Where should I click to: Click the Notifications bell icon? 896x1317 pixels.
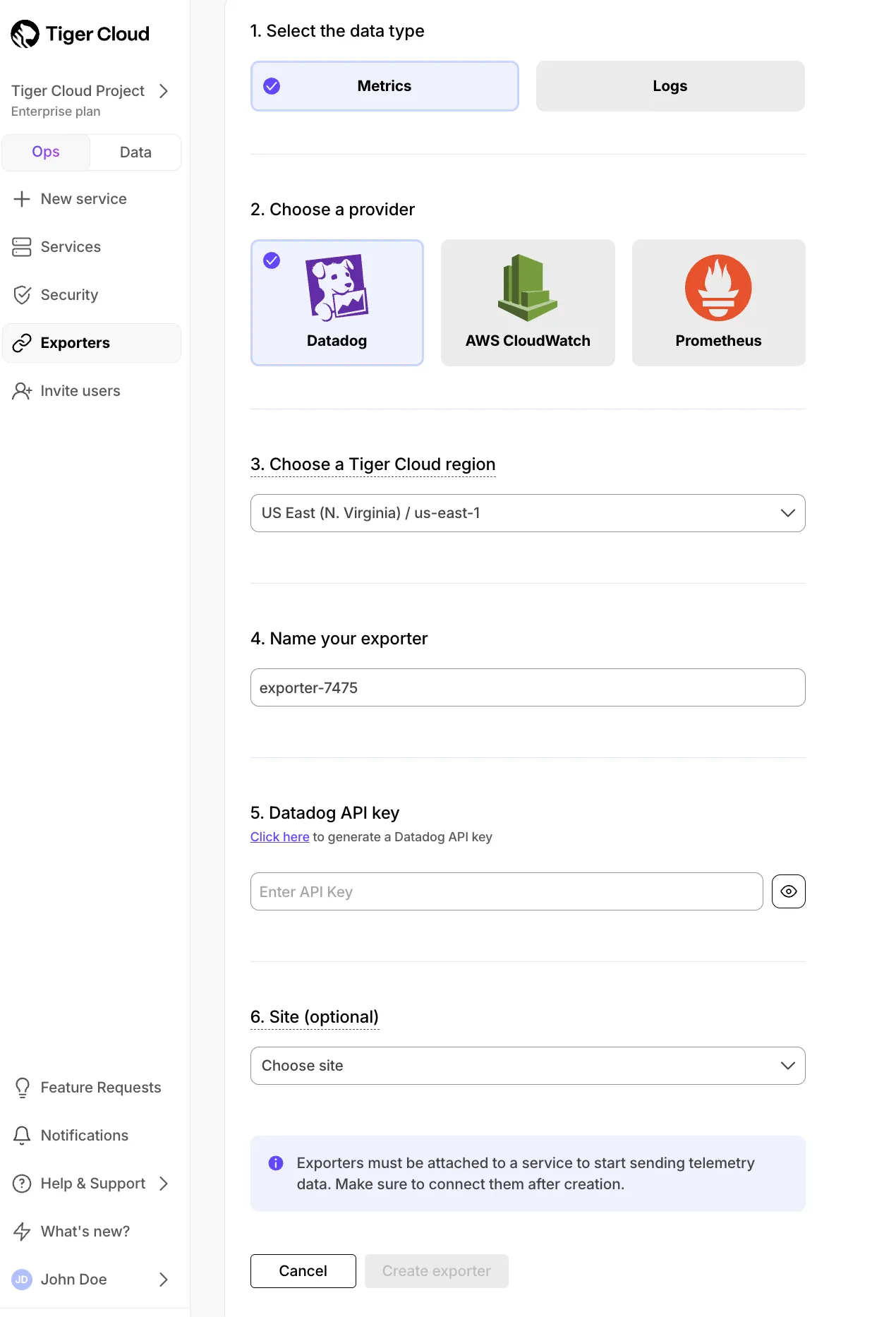22,1136
